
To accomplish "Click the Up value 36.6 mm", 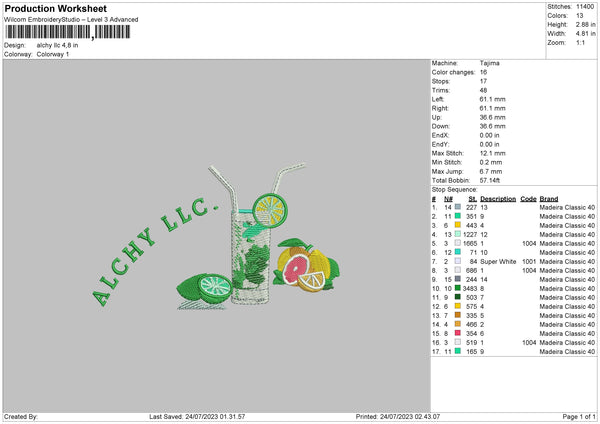I will point(492,117).
